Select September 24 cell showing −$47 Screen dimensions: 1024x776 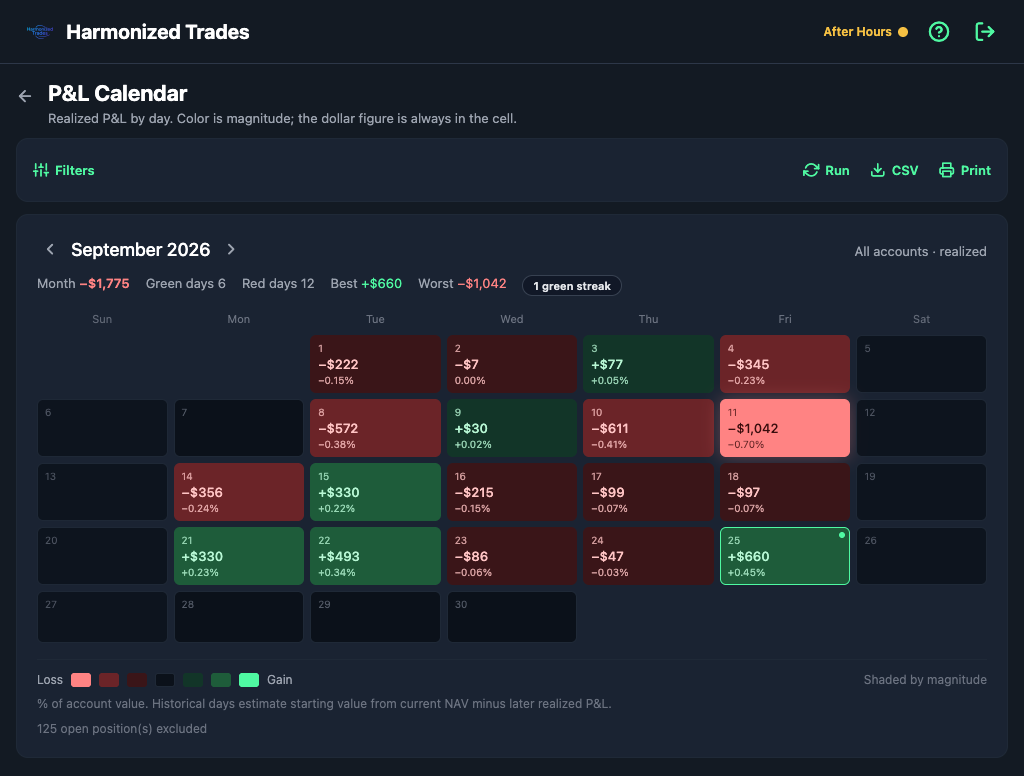click(648, 556)
